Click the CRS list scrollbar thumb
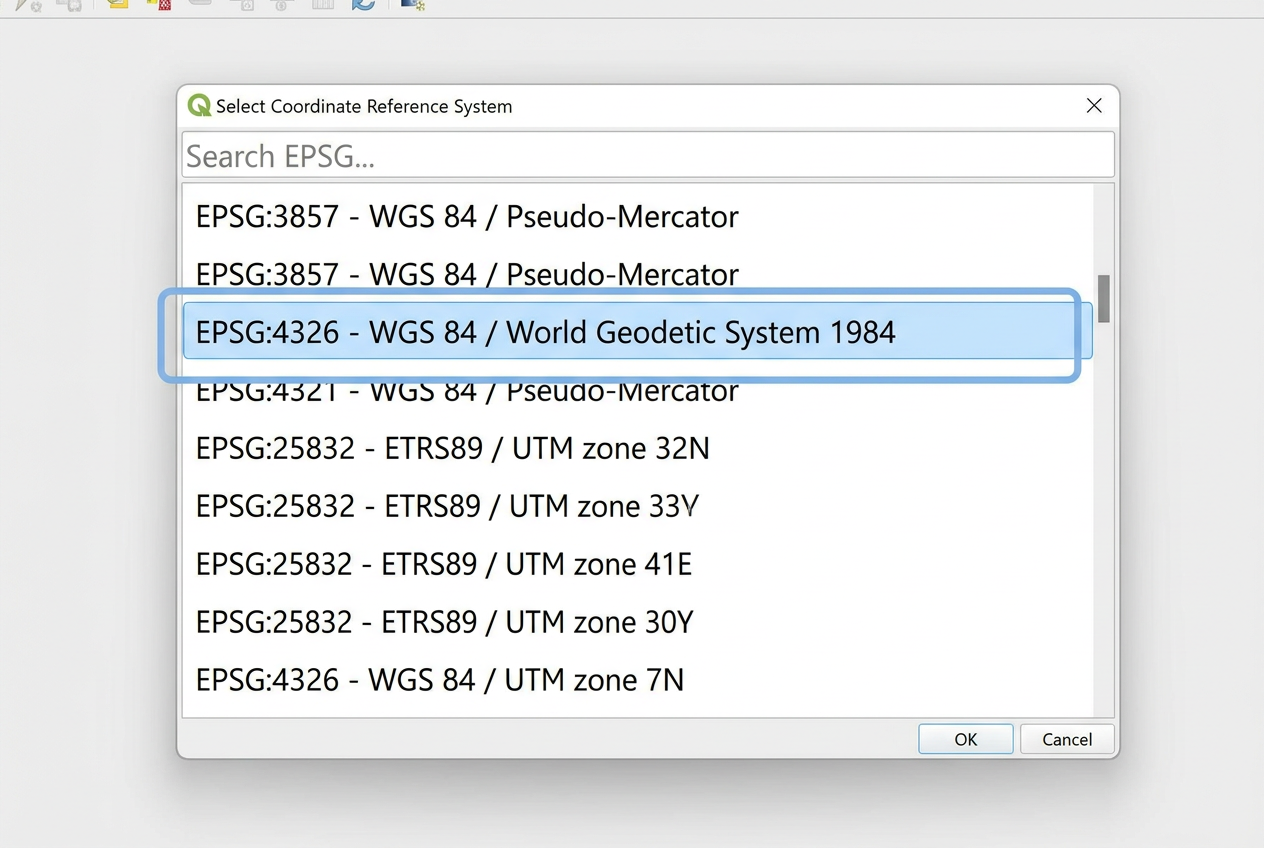This screenshot has width=1264, height=848. coord(1104,299)
